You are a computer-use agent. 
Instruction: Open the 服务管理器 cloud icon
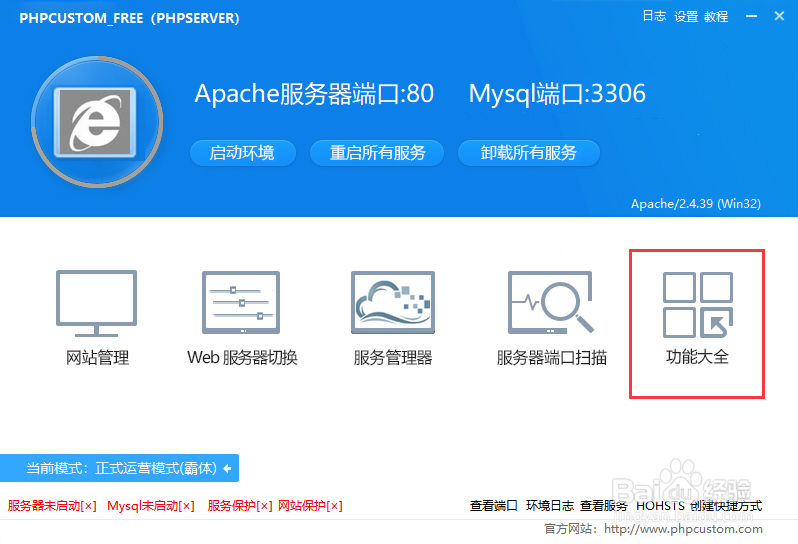(x=393, y=302)
